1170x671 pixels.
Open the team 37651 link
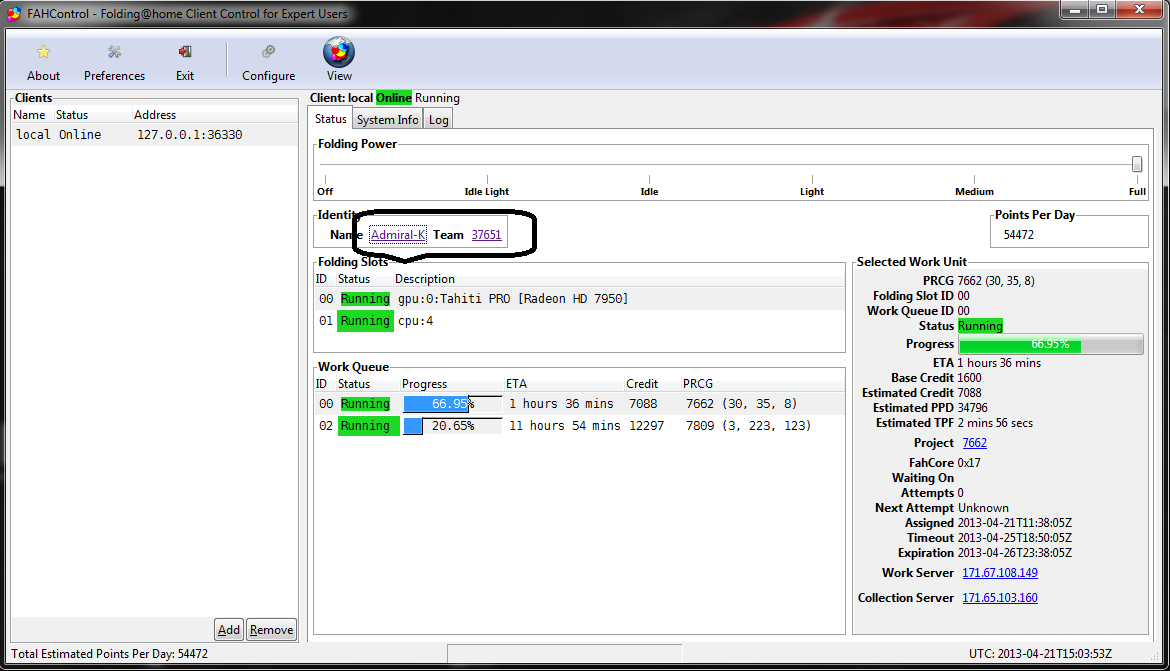tap(487, 234)
